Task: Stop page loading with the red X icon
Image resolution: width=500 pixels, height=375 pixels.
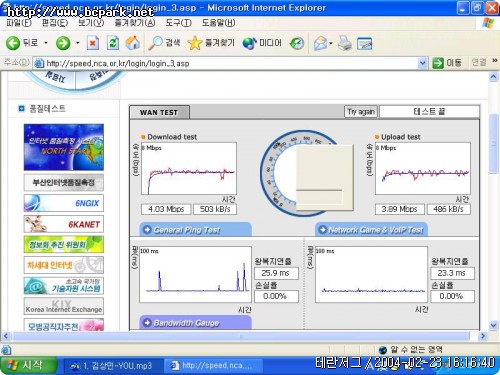Action: pos(93,43)
